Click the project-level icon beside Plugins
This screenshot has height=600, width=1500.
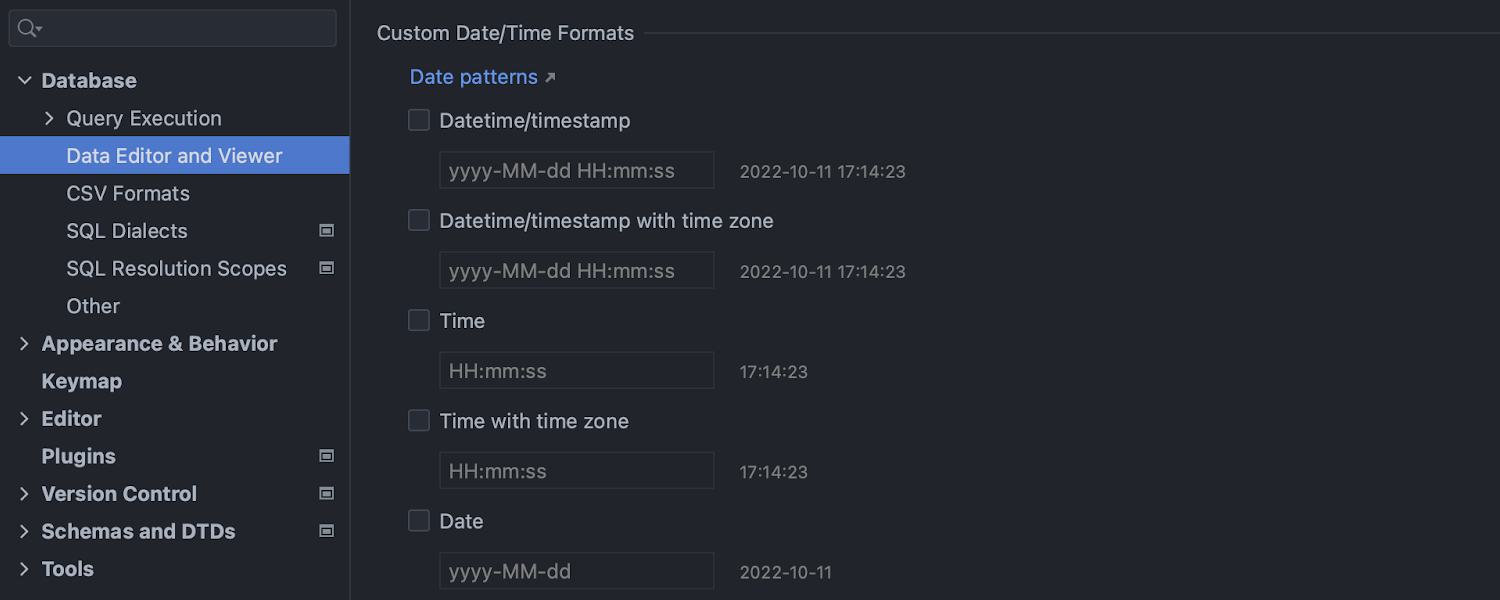coord(326,456)
